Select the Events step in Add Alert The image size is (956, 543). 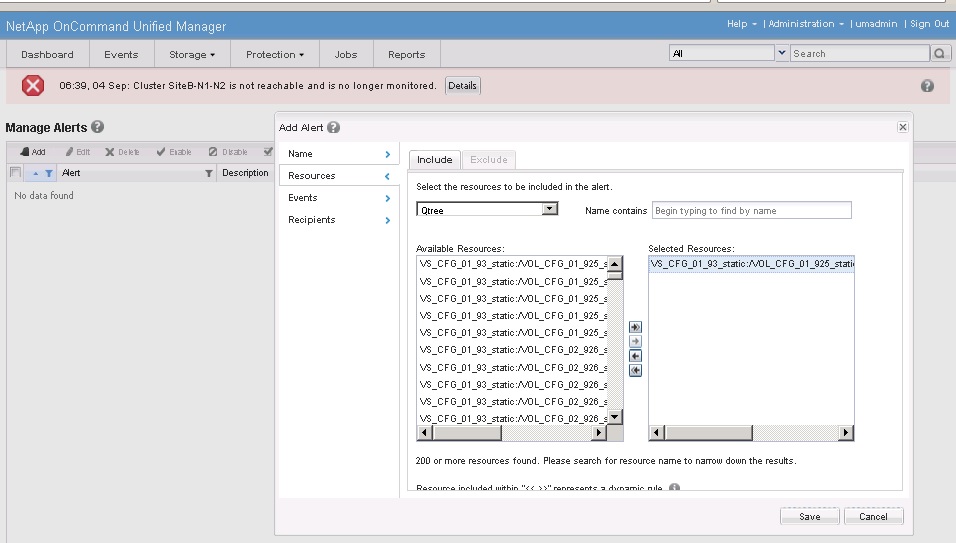pos(338,198)
